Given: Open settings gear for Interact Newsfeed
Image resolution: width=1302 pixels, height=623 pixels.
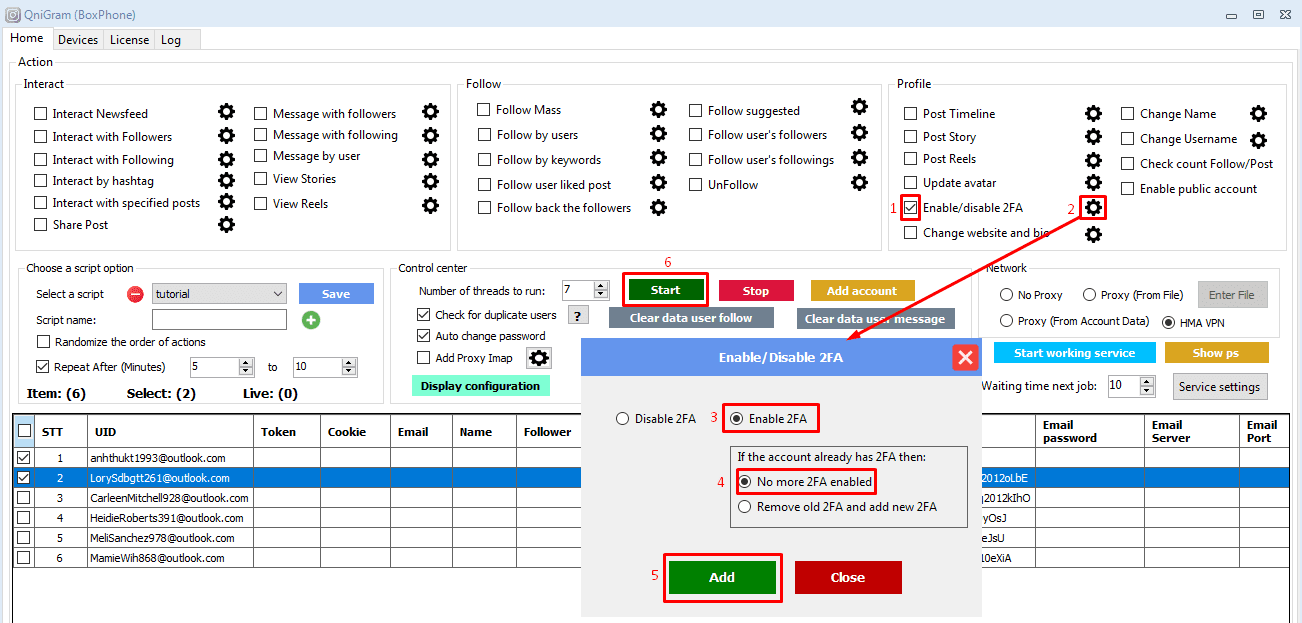Looking at the screenshot, I should (226, 112).
